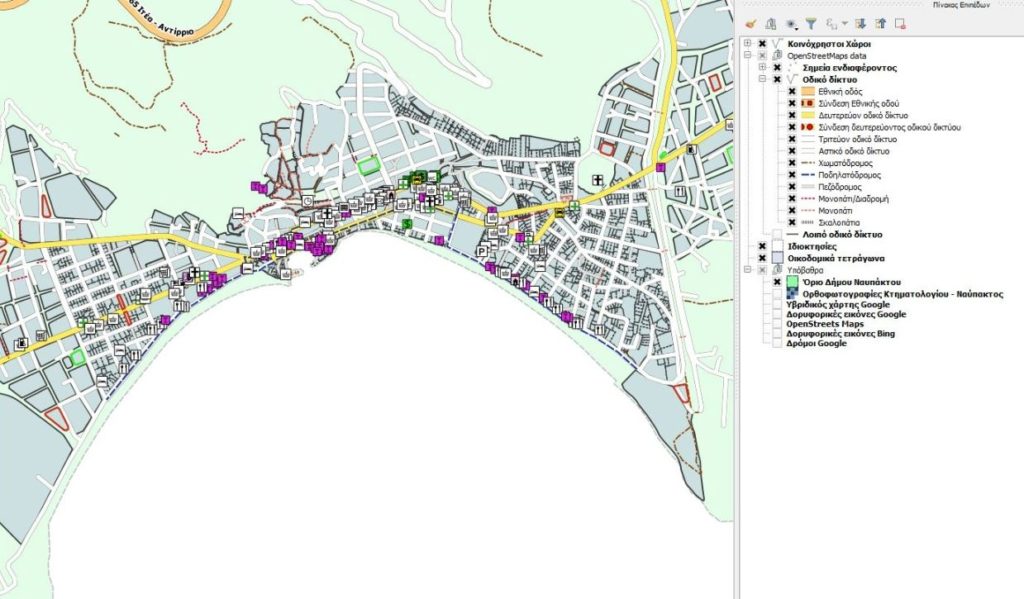Open the manage map themes eye icon
The width and height of the screenshot is (1024, 599).
click(x=791, y=23)
